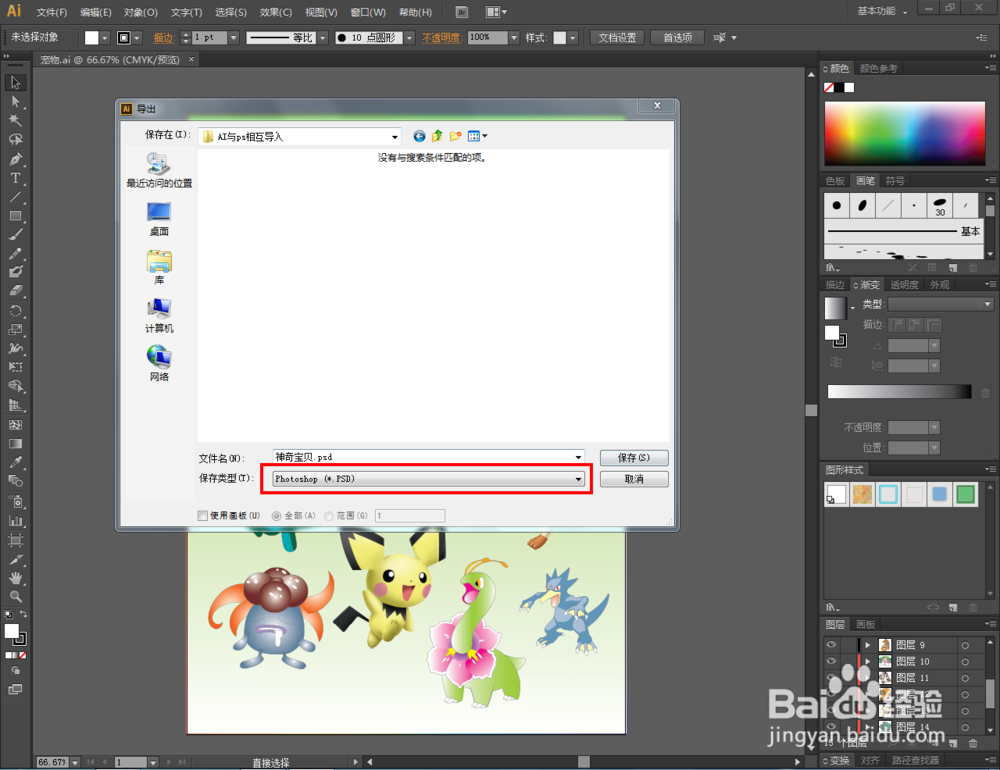The height and width of the screenshot is (770, 1000).
Task: Select the Direct Selection tool
Action: pyautogui.click(x=15, y=102)
